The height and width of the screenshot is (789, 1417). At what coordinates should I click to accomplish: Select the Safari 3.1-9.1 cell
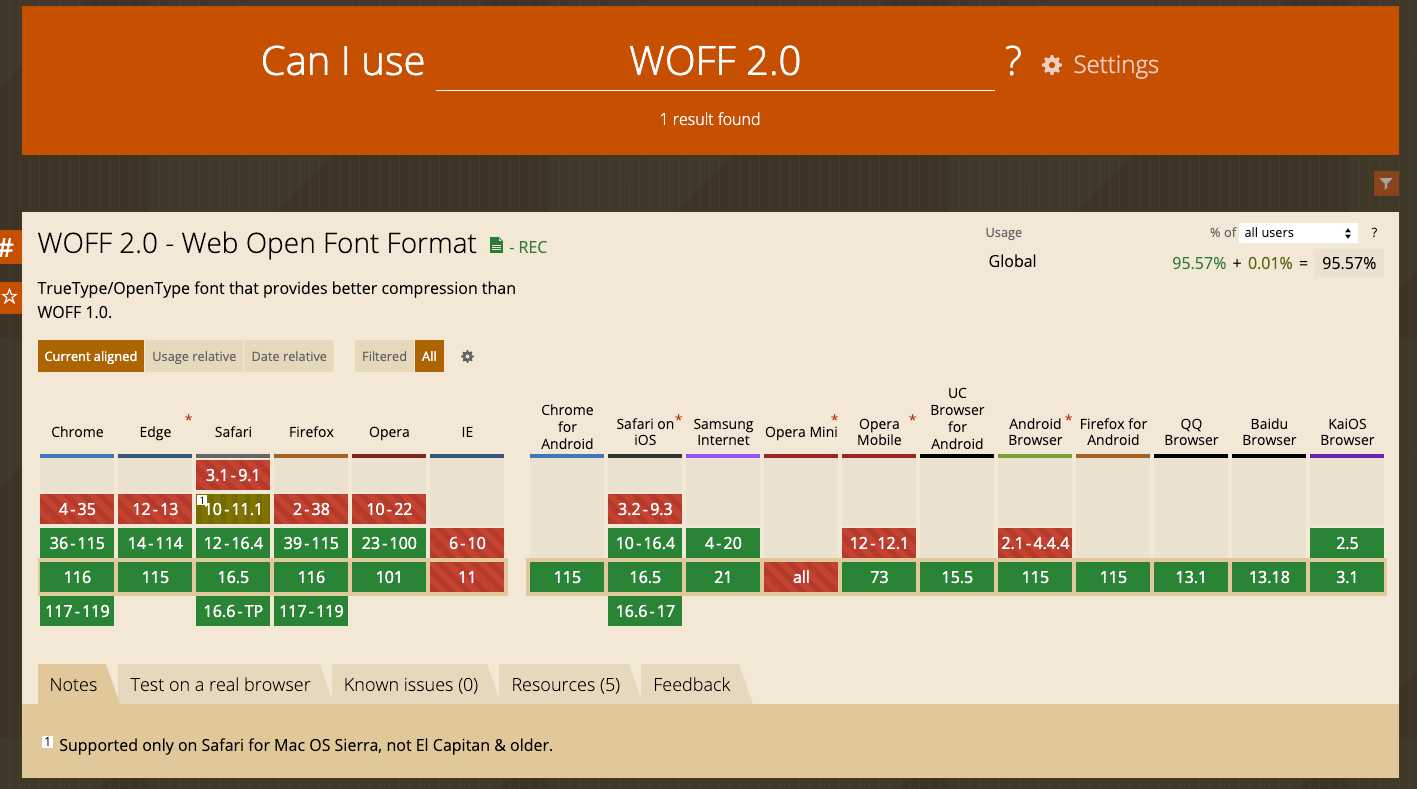(x=233, y=475)
